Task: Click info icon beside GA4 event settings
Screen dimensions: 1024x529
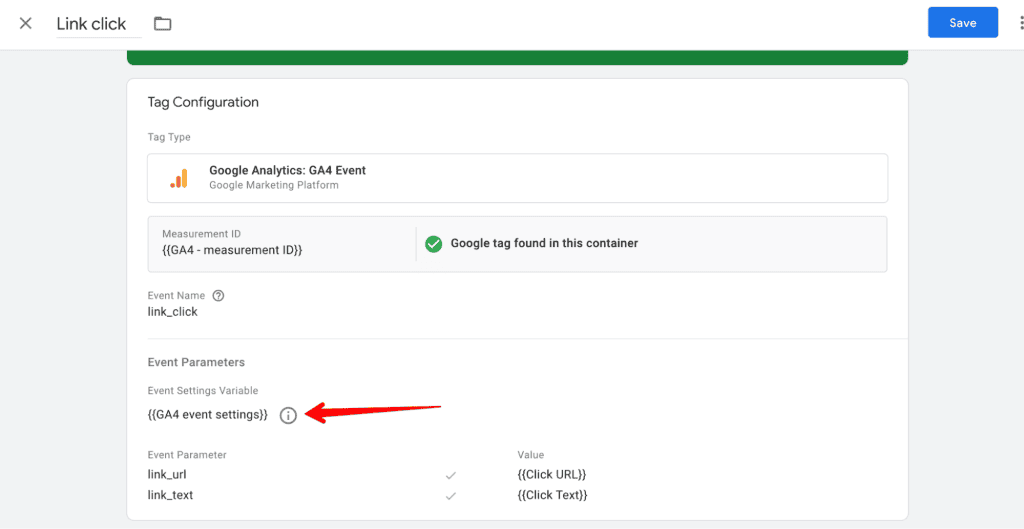Action: 288,415
